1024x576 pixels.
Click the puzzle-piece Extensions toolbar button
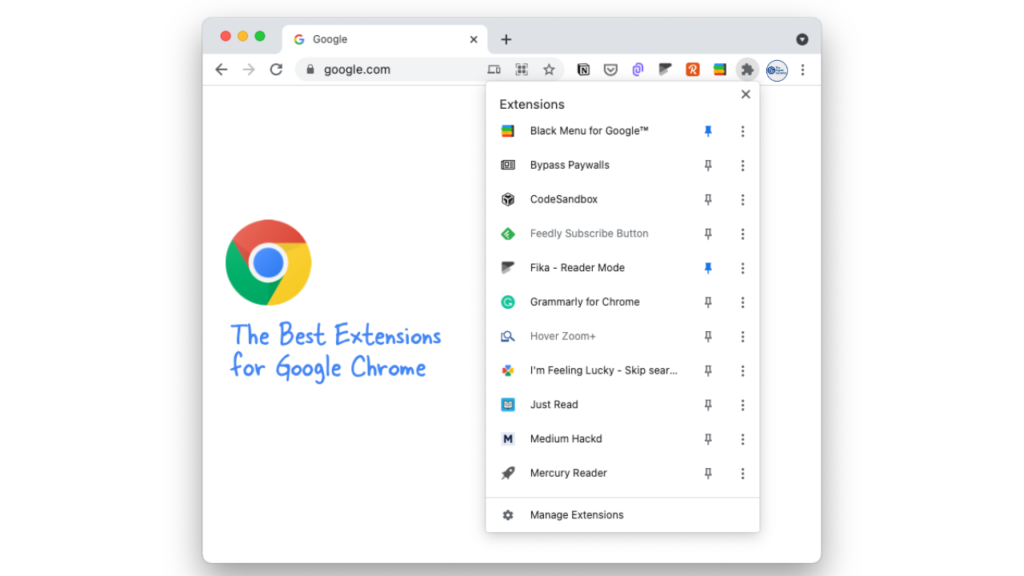(x=746, y=70)
